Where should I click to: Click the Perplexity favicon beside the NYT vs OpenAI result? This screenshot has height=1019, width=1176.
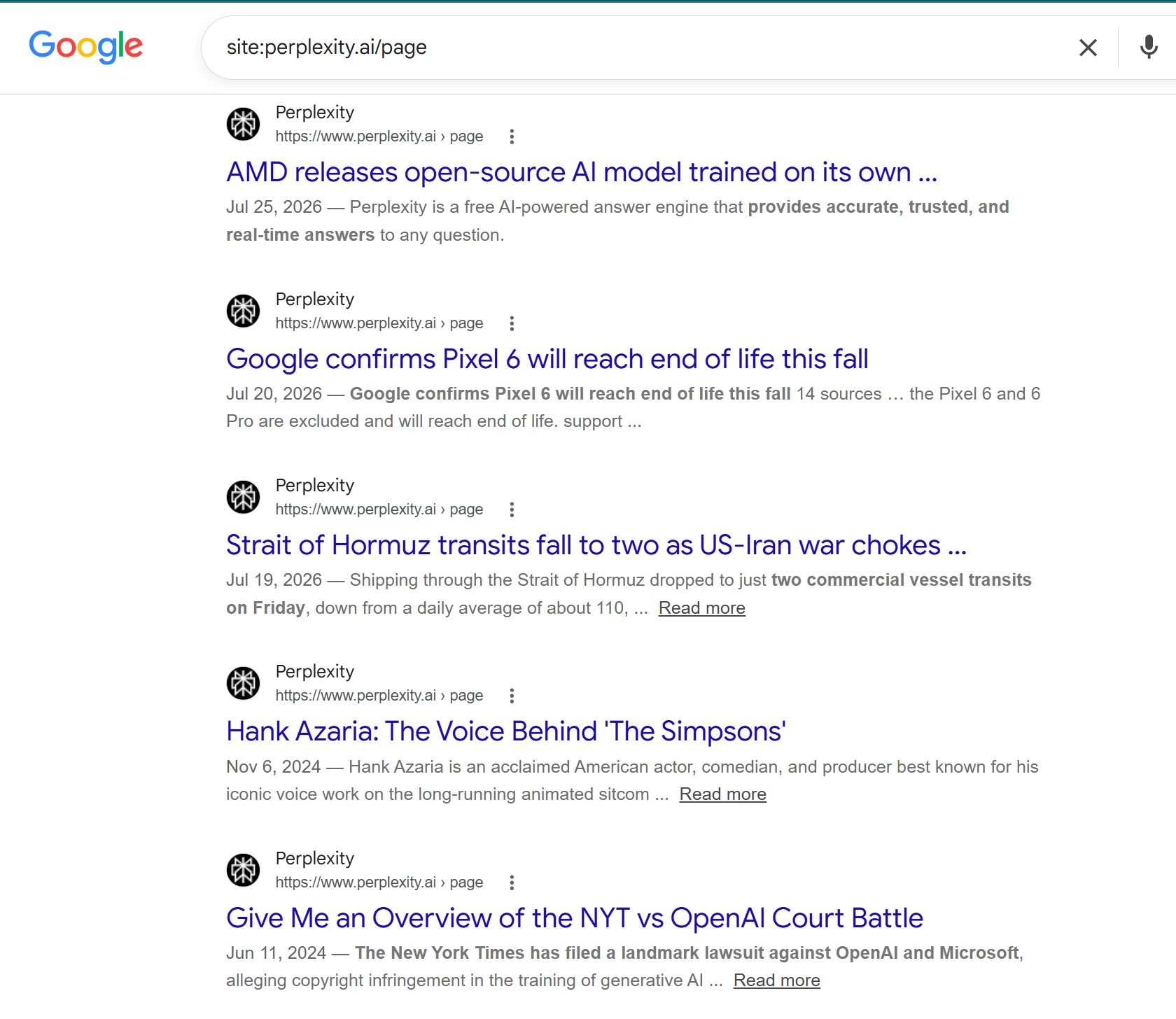[x=244, y=870]
